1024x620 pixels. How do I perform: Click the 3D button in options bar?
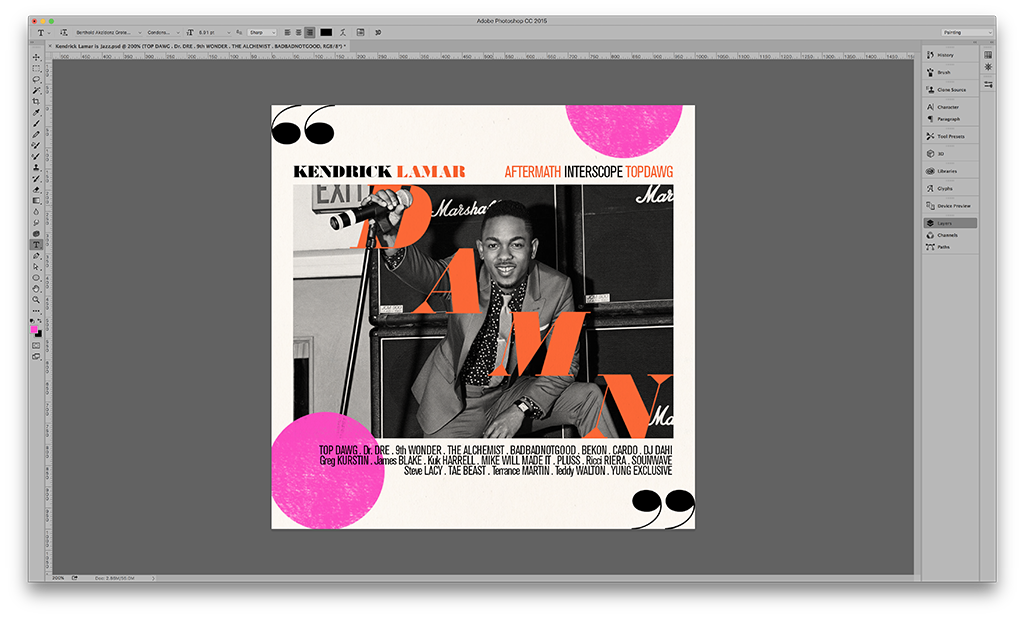click(378, 32)
